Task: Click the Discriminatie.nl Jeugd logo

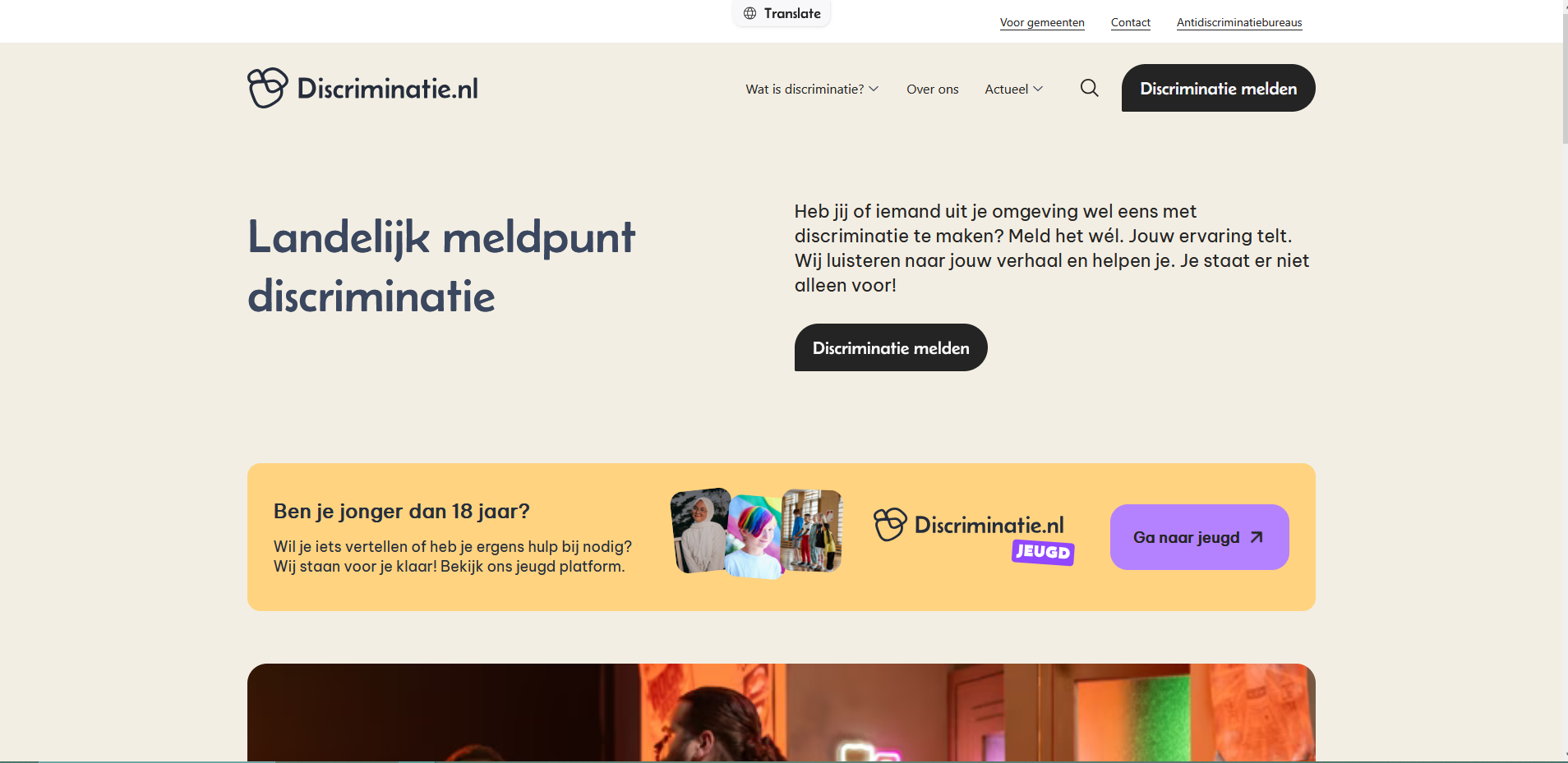Action: (973, 535)
